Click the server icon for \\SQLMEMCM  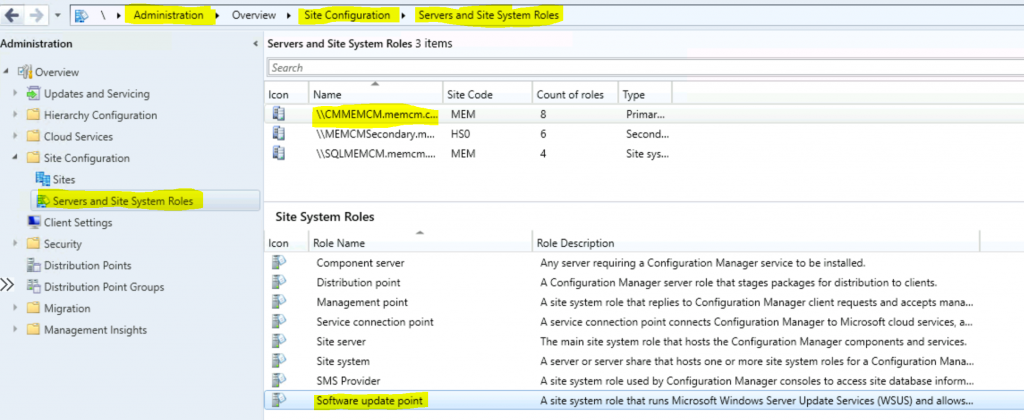point(279,153)
